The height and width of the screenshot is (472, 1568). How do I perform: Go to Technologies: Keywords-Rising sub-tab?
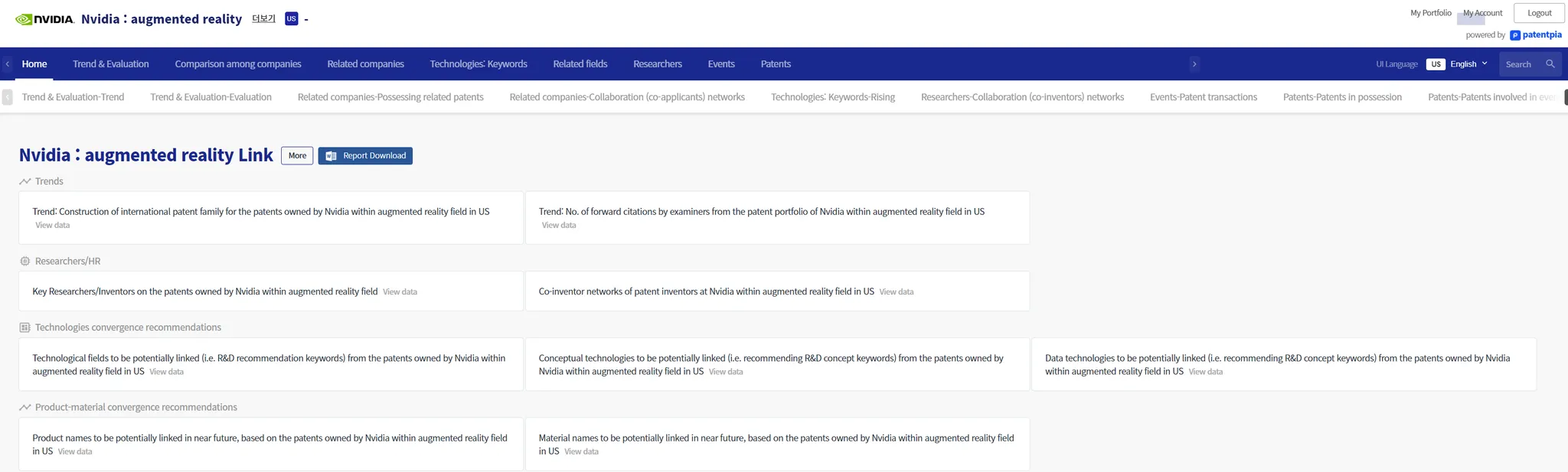(x=833, y=97)
